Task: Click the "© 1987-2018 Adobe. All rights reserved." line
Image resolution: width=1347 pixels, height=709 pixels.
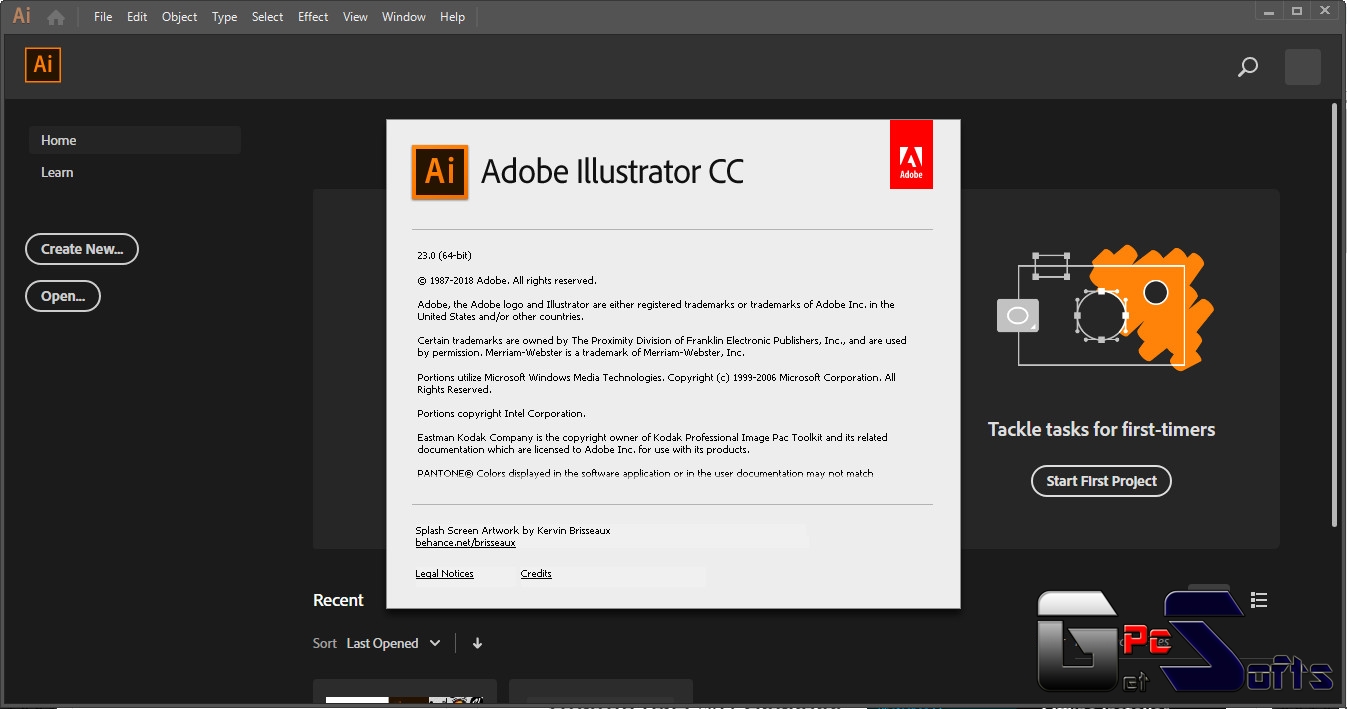Action: tap(506, 281)
